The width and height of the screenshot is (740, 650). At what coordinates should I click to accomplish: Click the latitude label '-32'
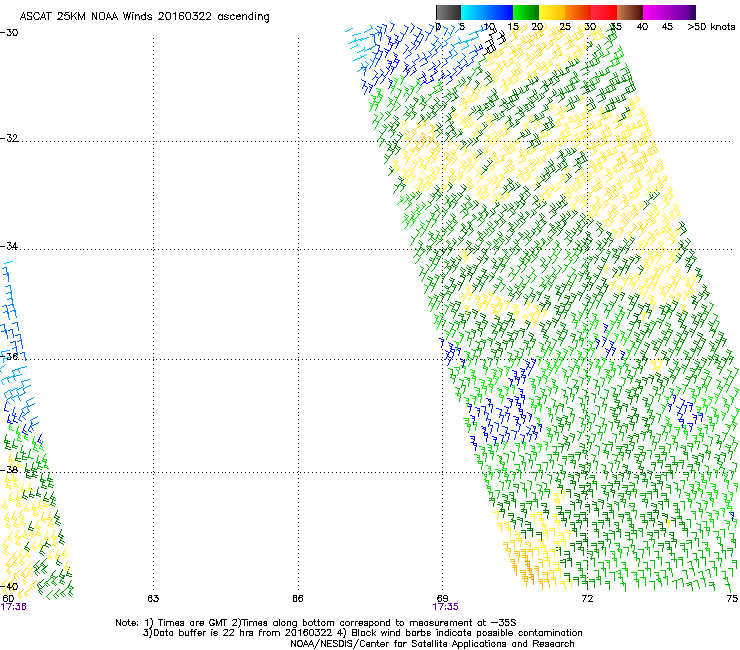(x=9, y=138)
